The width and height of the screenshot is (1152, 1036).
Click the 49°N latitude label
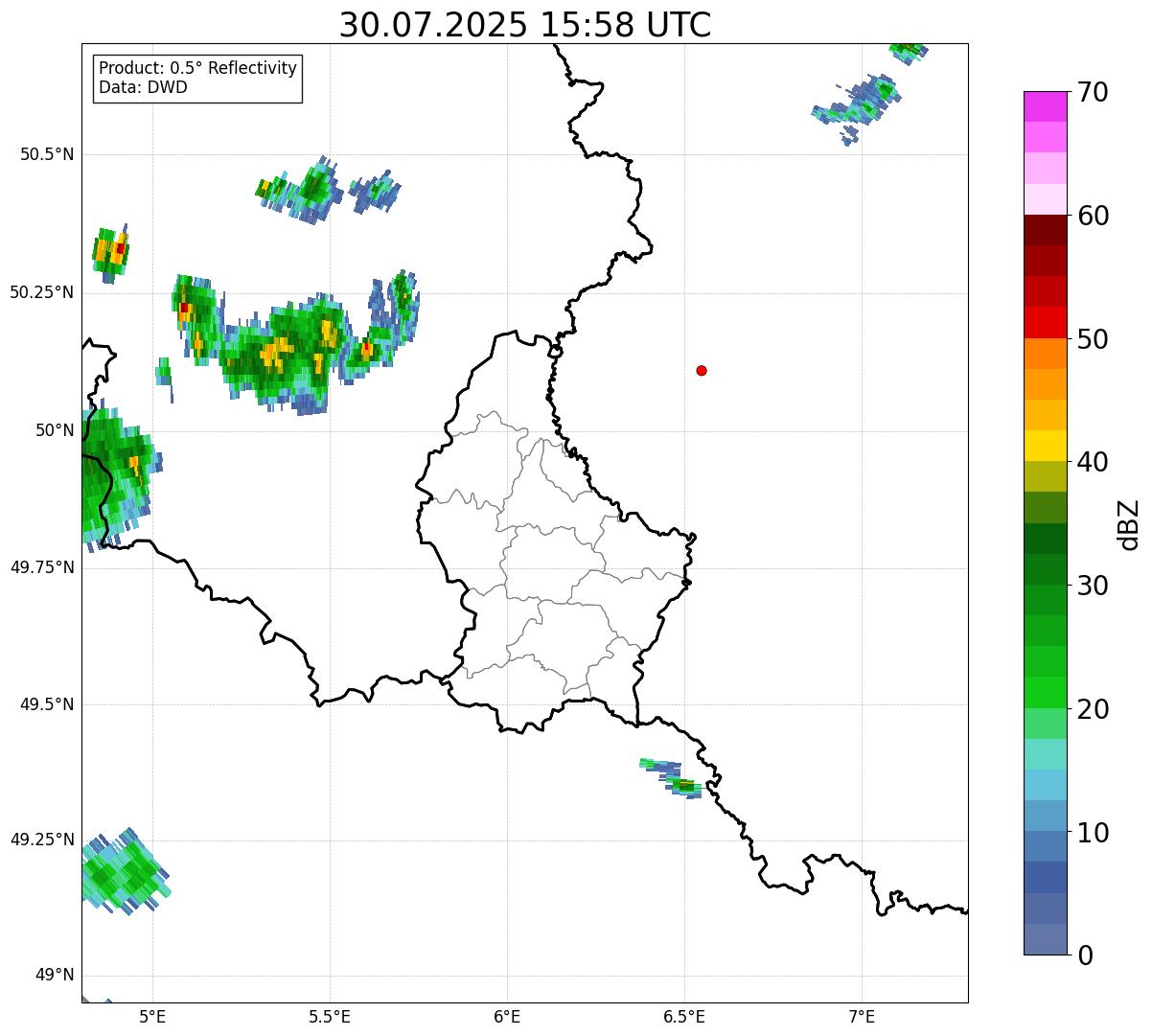click(x=55, y=976)
